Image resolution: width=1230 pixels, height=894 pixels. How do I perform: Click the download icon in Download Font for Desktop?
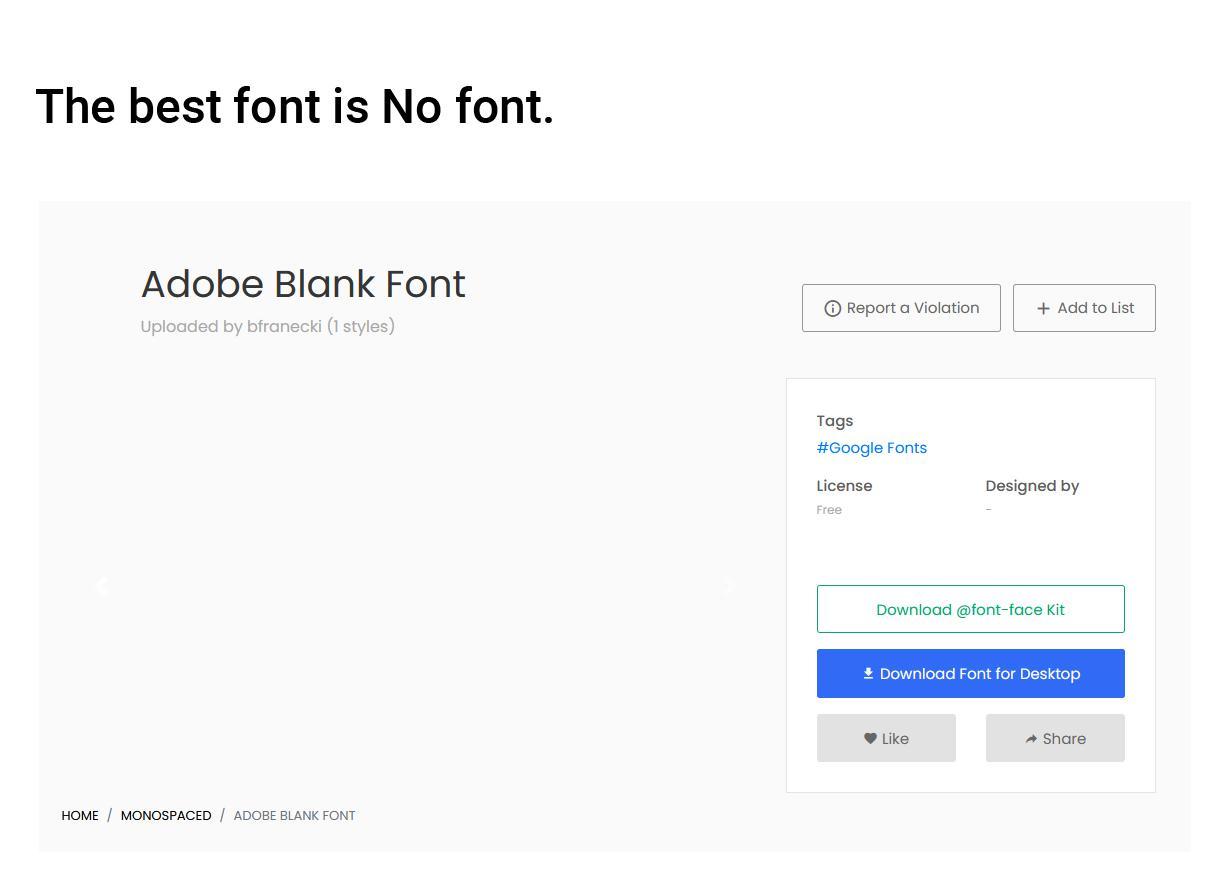[867, 673]
